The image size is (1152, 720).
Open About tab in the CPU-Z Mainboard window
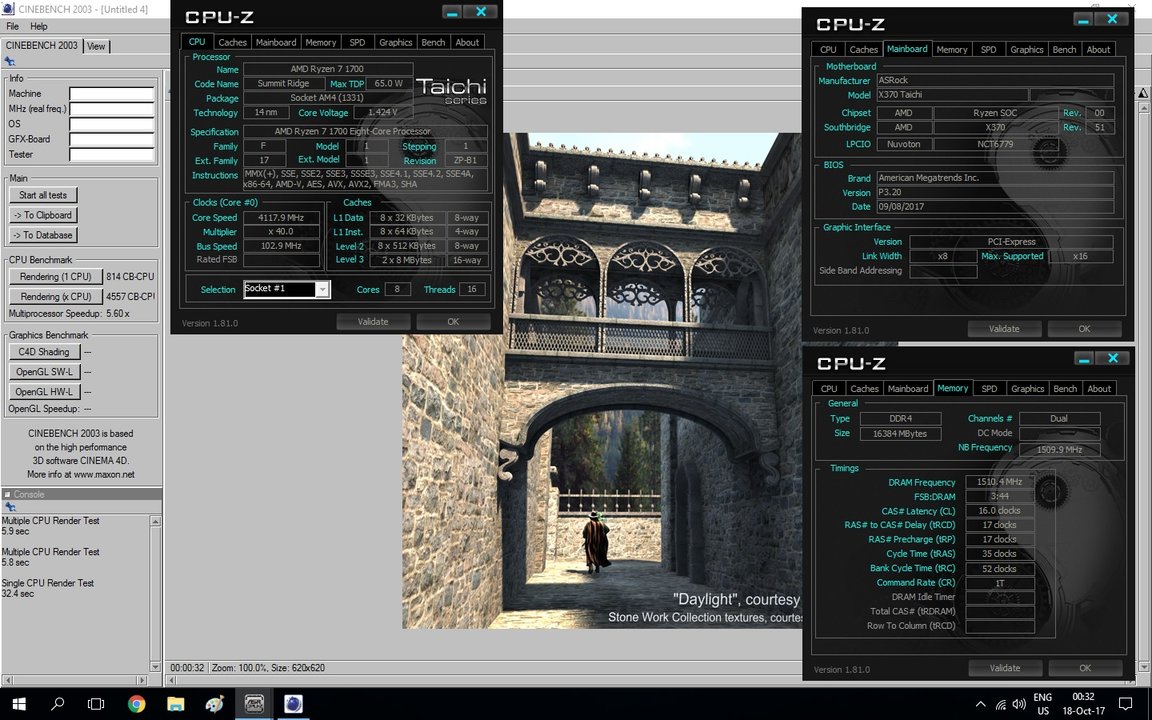point(1098,50)
